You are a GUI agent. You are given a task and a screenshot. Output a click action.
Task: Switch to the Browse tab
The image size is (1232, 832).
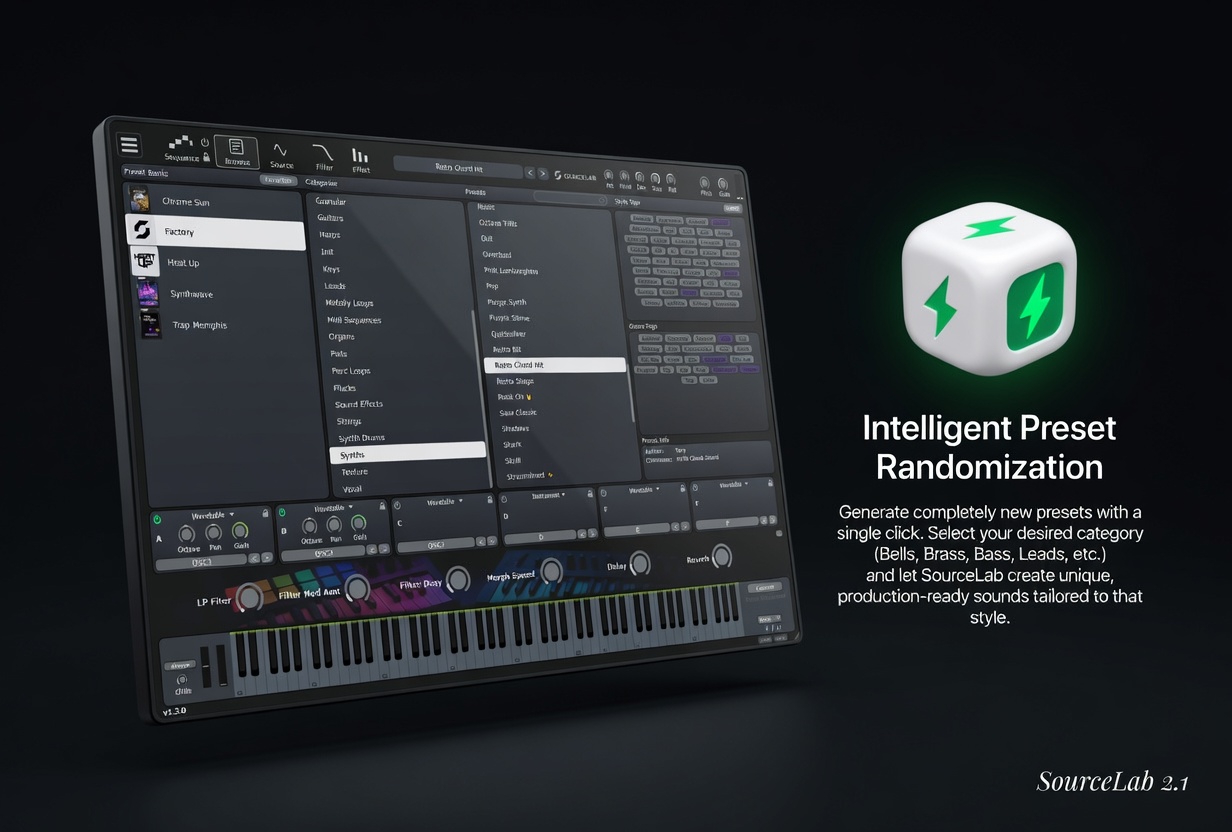click(x=237, y=152)
